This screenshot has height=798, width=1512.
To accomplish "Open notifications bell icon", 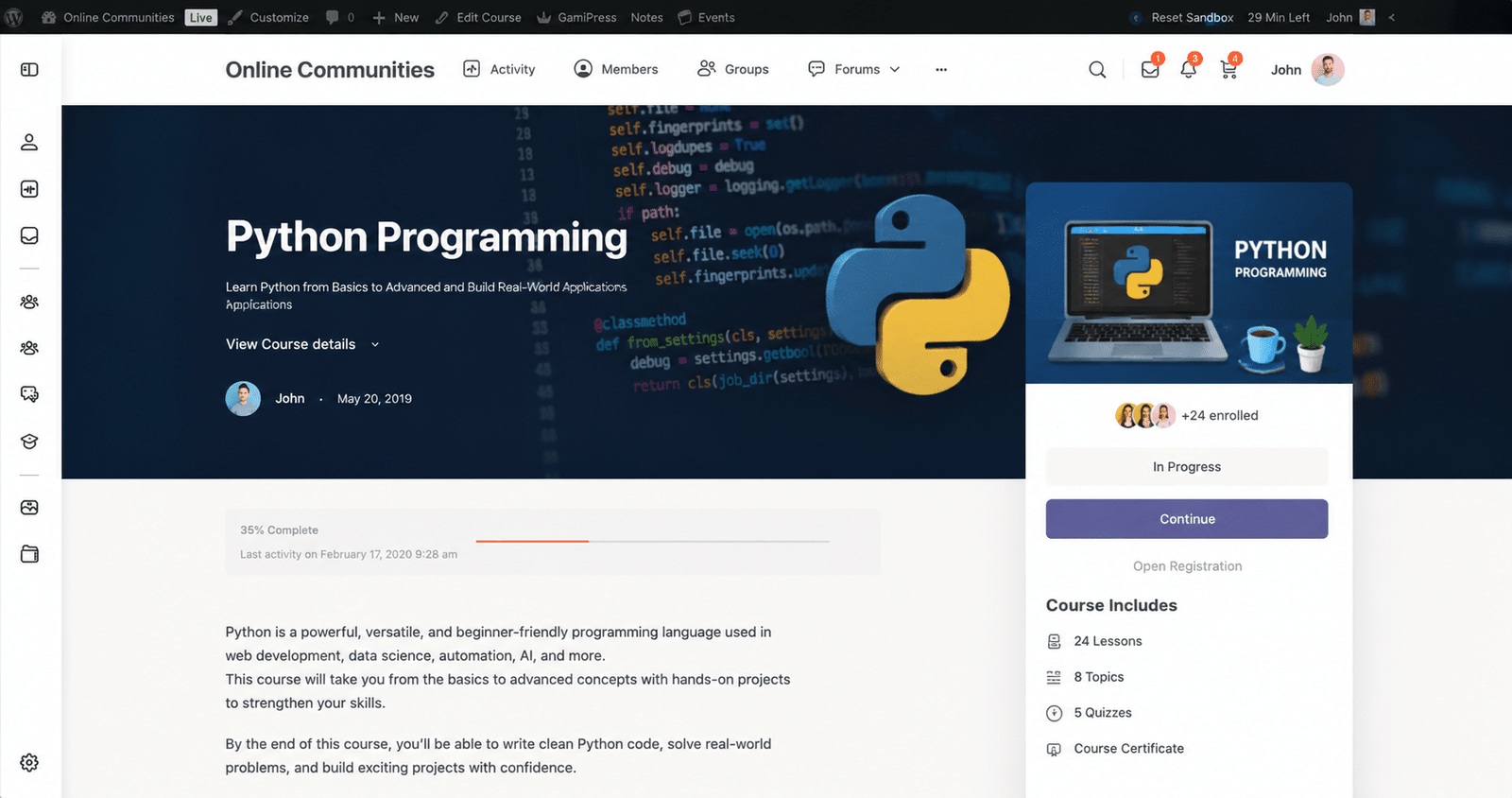I will (1189, 69).
